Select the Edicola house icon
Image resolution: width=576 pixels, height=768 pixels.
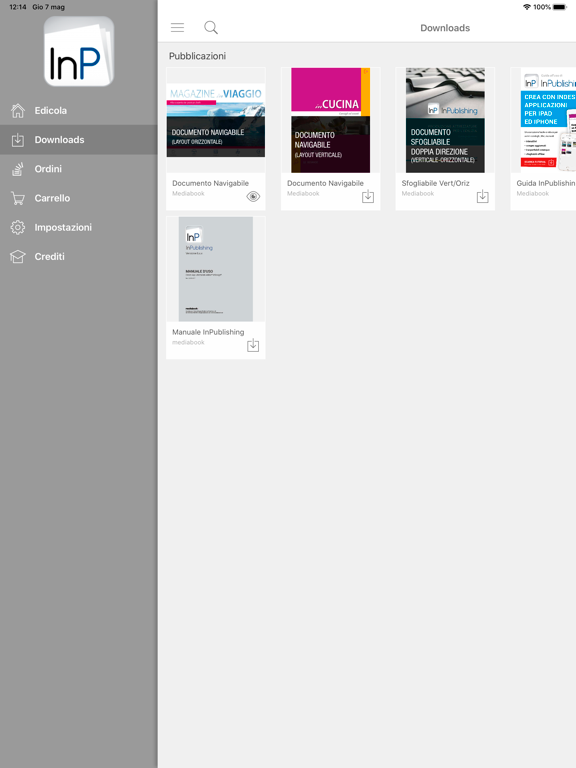(18, 111)
